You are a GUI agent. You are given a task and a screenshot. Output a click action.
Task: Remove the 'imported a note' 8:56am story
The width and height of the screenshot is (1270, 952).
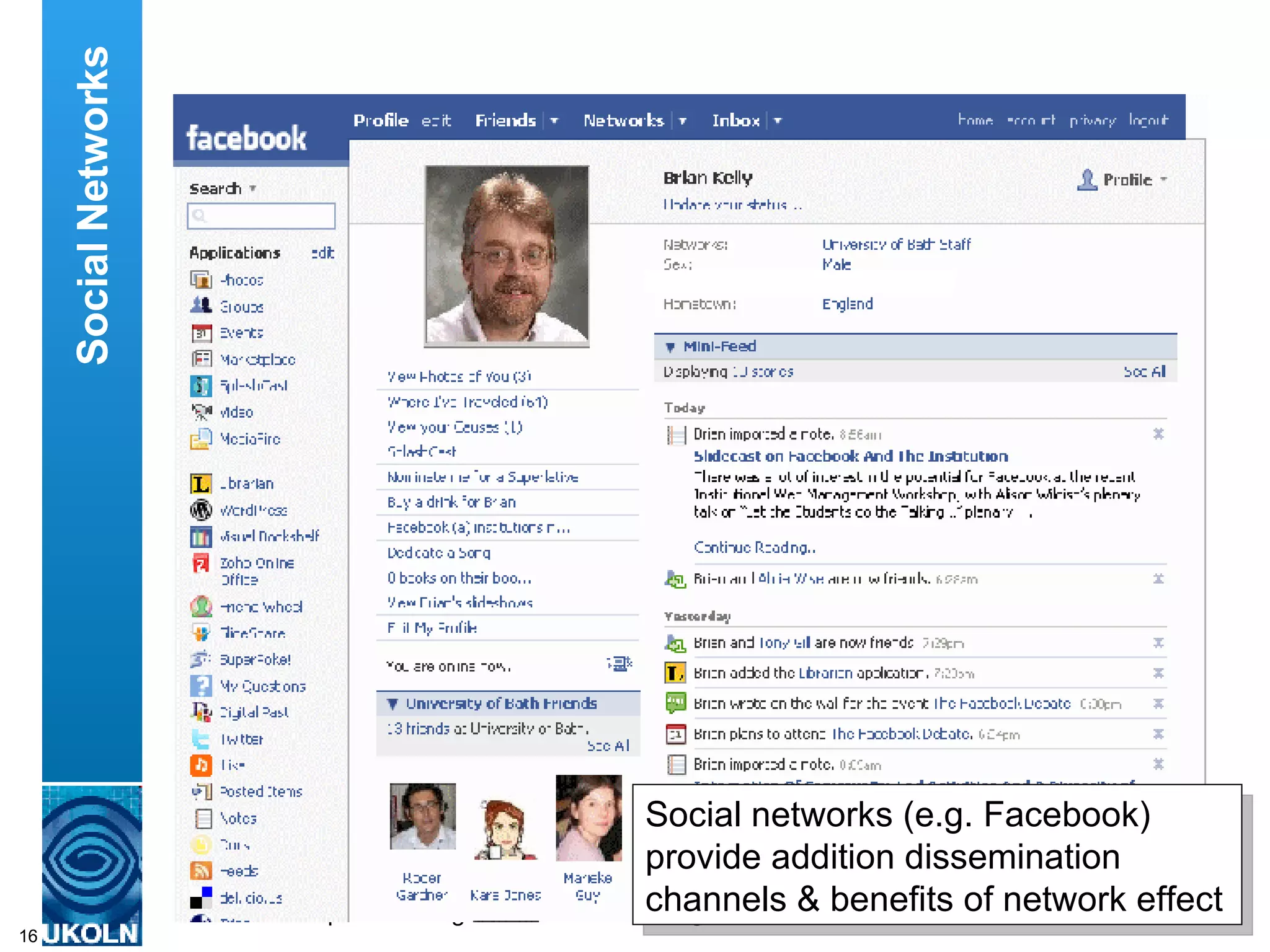click(x=1158, y=434)
